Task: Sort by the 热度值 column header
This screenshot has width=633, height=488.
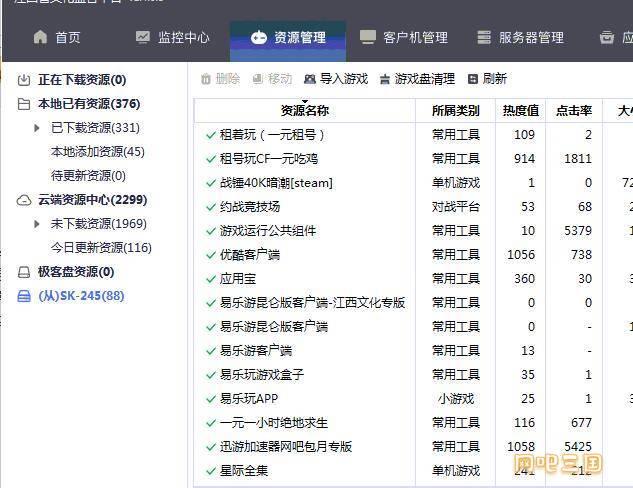Action: pos(520,111)
